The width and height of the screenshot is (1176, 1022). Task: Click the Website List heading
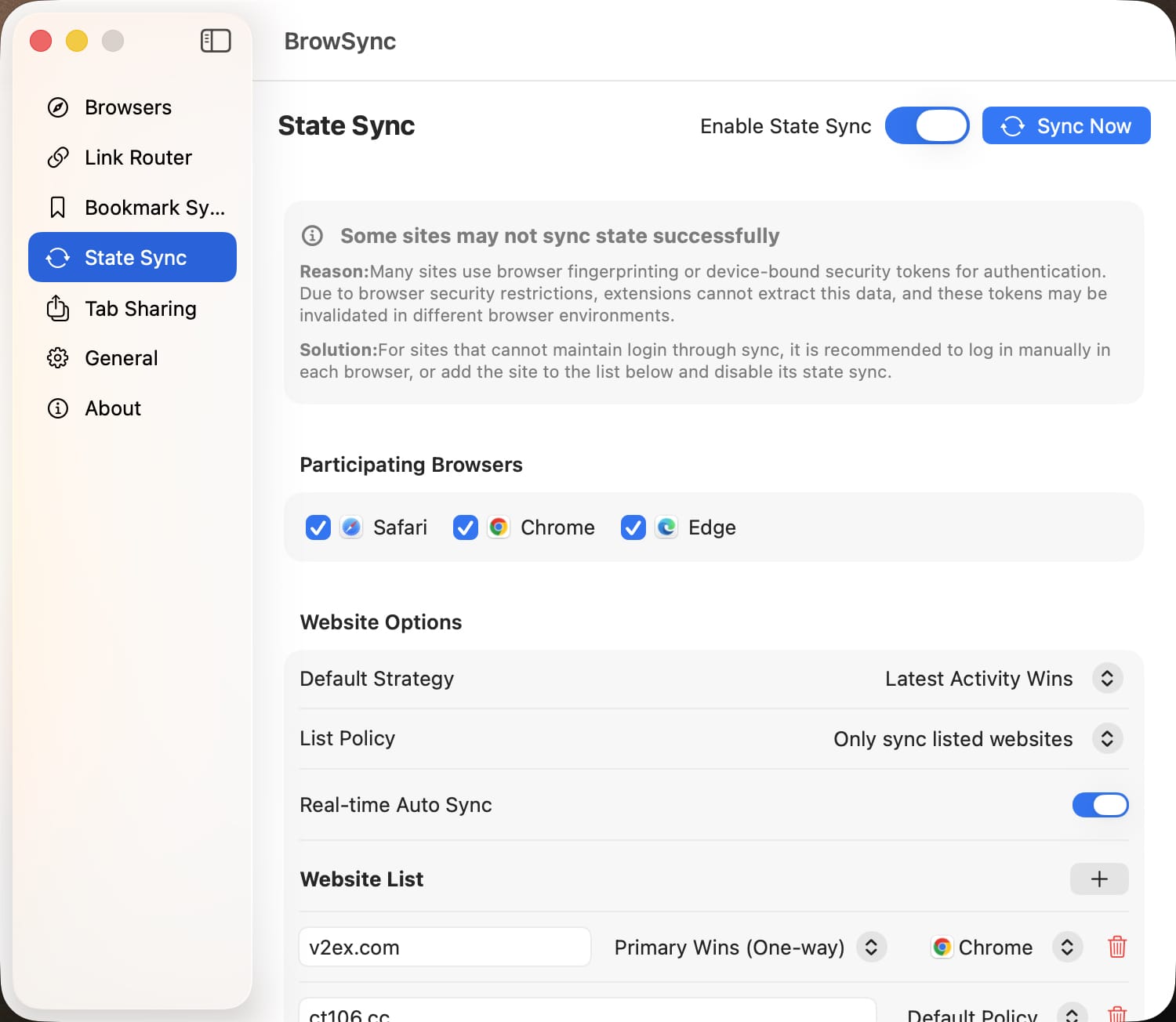coord(361,879)
